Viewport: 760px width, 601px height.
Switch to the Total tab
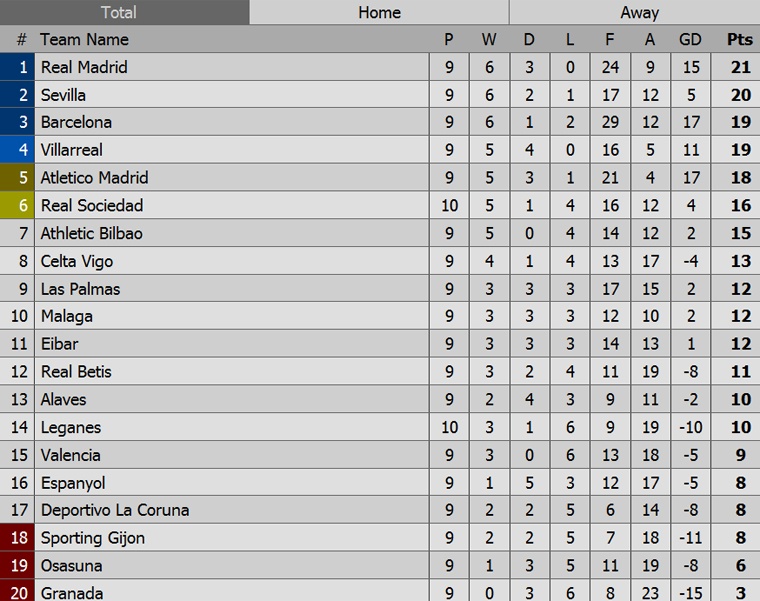[124, 12]
